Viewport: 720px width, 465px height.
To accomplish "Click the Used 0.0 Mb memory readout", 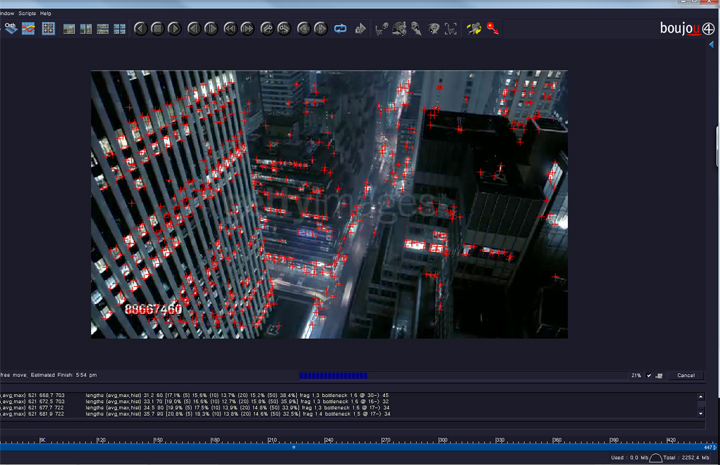I will pyautogui.click(x=629, y=458).
